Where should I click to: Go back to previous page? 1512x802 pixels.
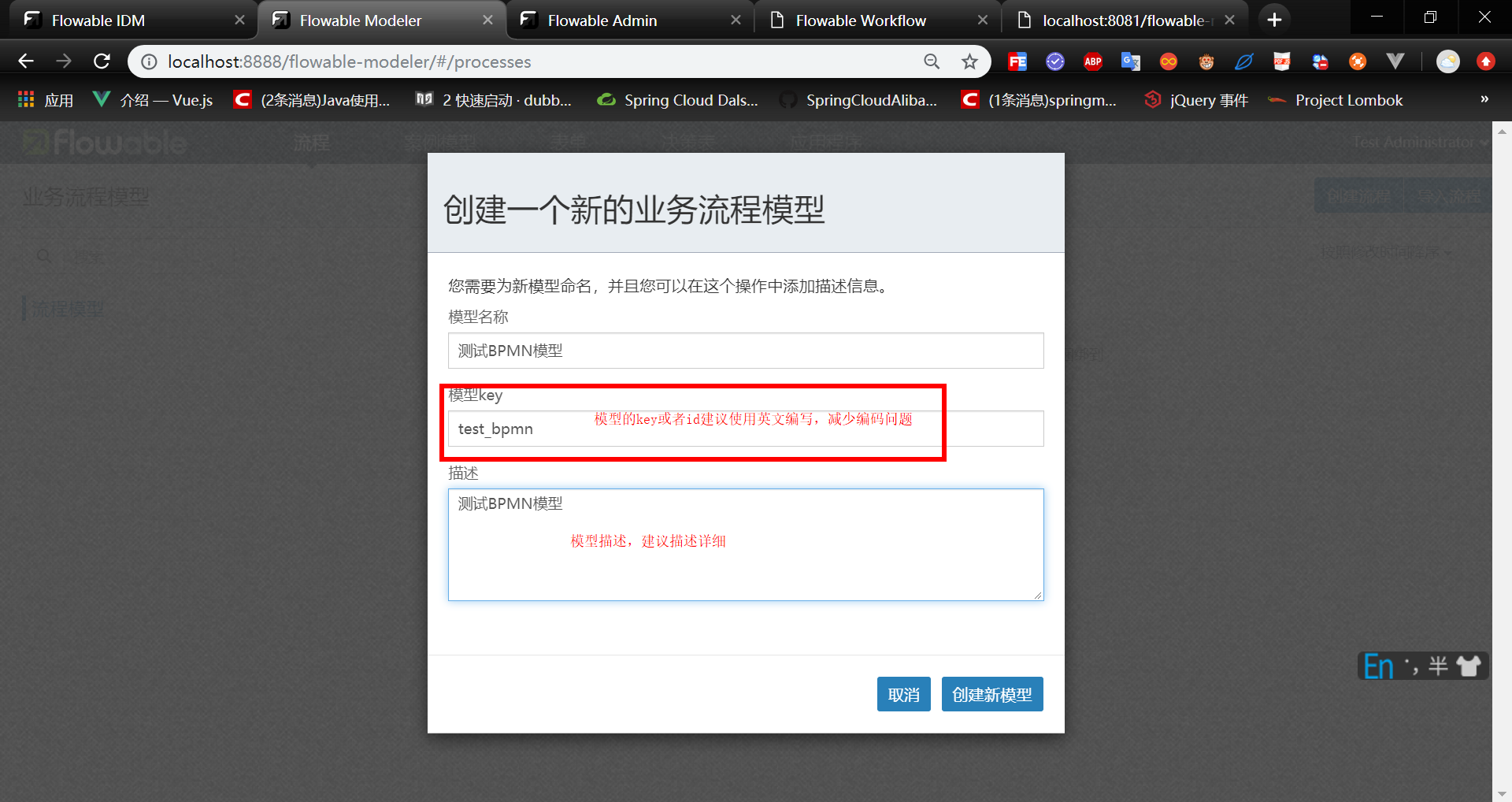click(x=26, y=61)
